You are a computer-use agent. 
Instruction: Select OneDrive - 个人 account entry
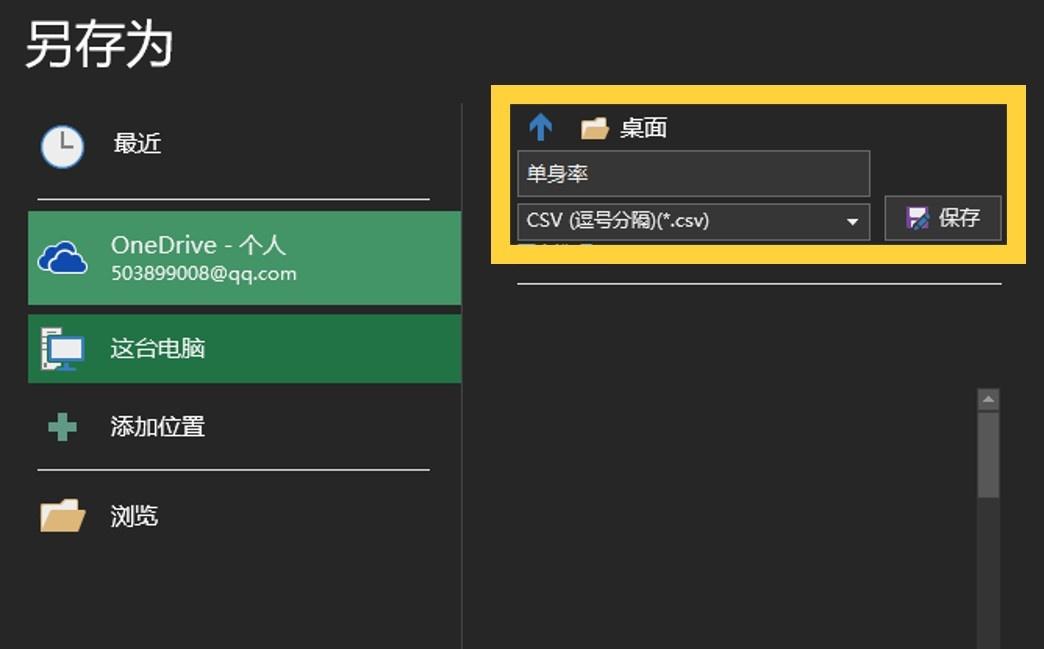[200, 245]
